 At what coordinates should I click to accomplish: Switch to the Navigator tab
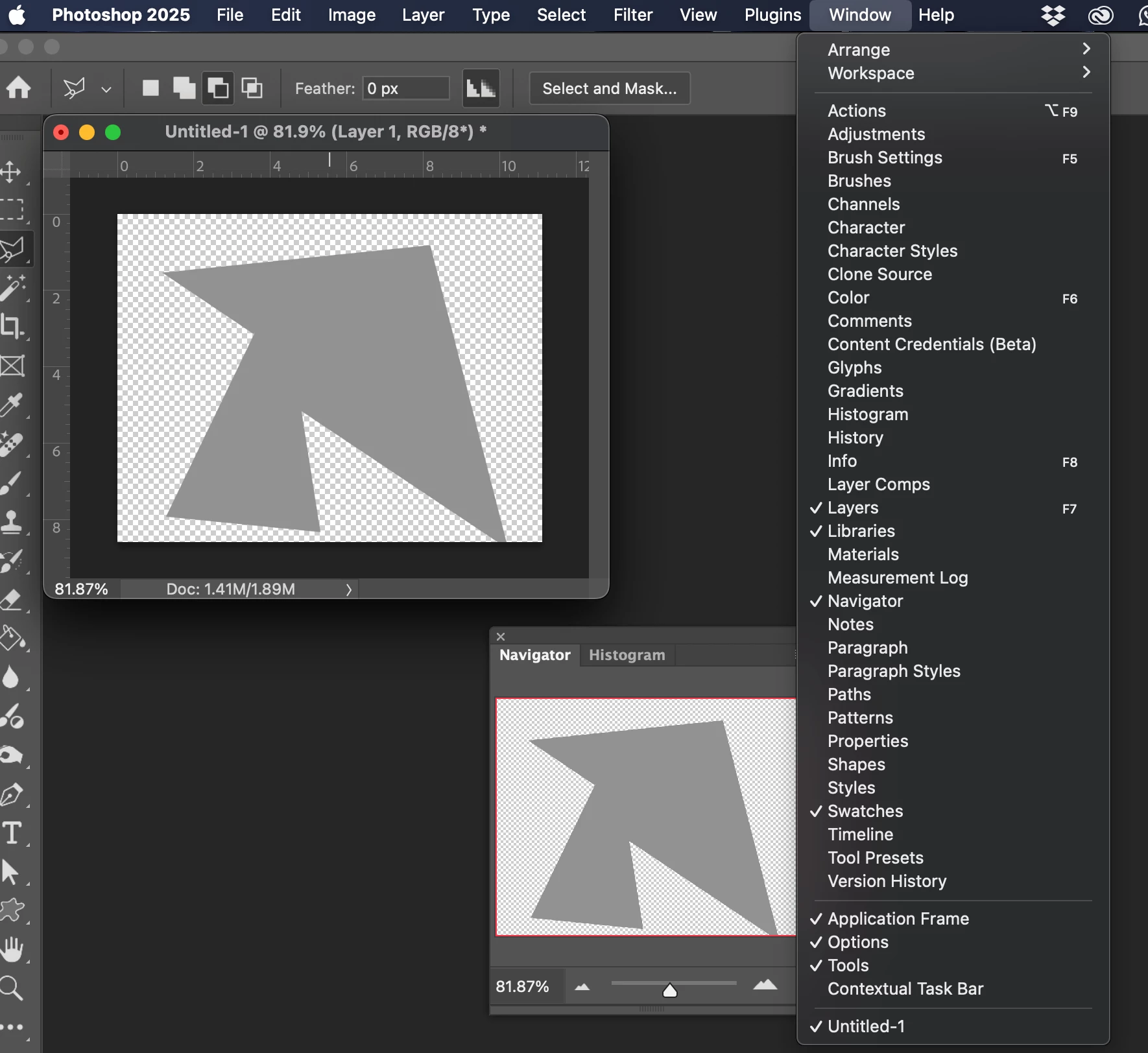tap(535, 655)
